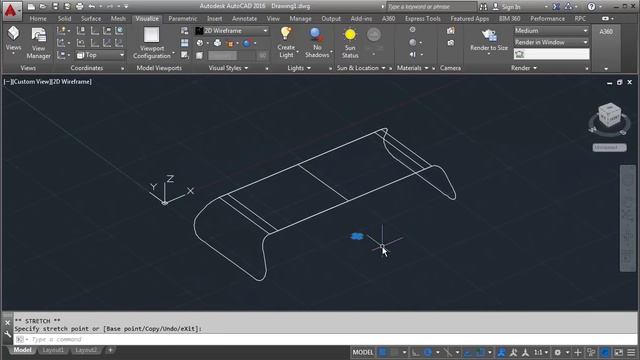This screenshot has height=360, width=640.
Task: Click the Annotation Monitor plus icon
Action: (578, 352)
